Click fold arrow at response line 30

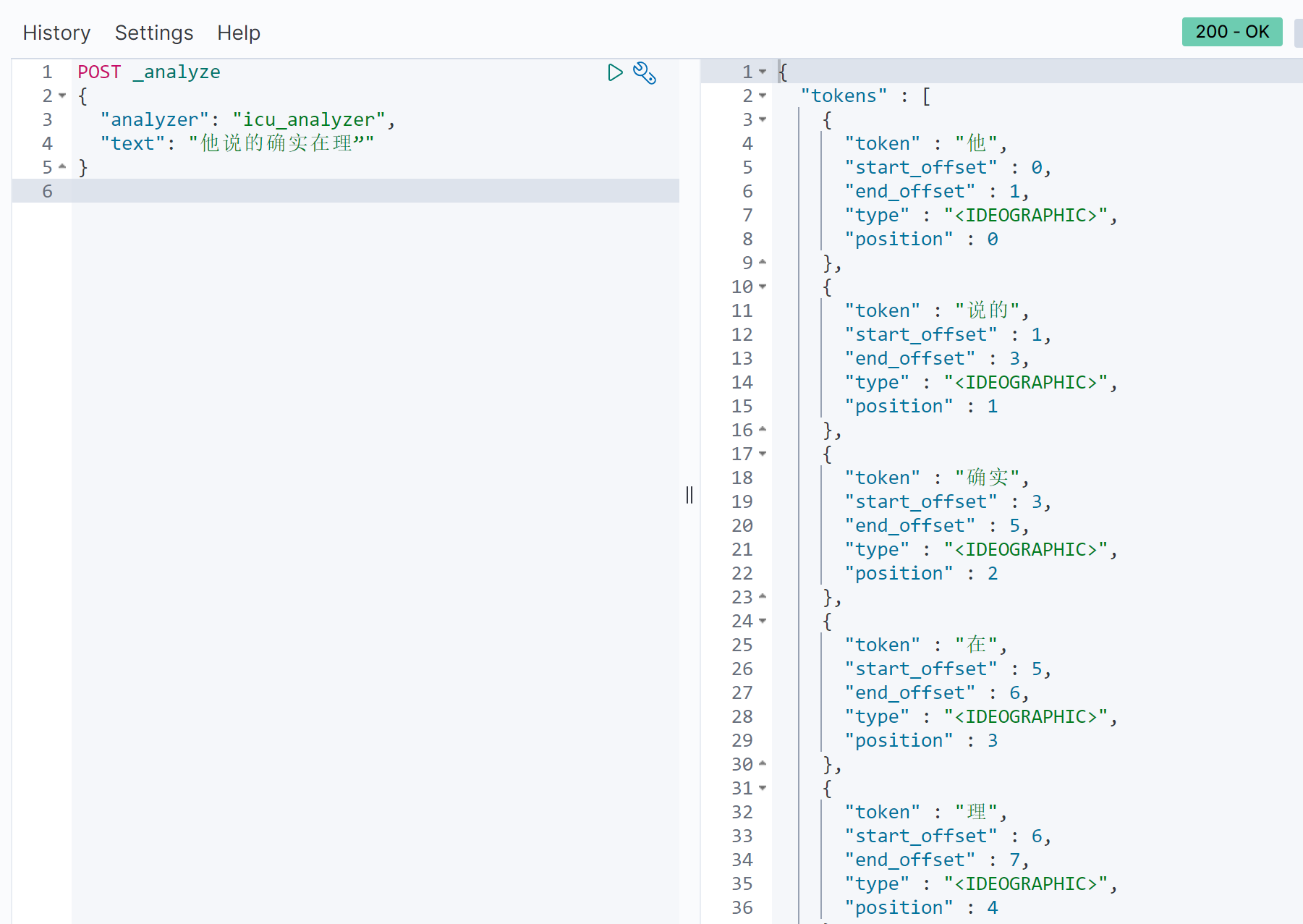coord(763,764)
